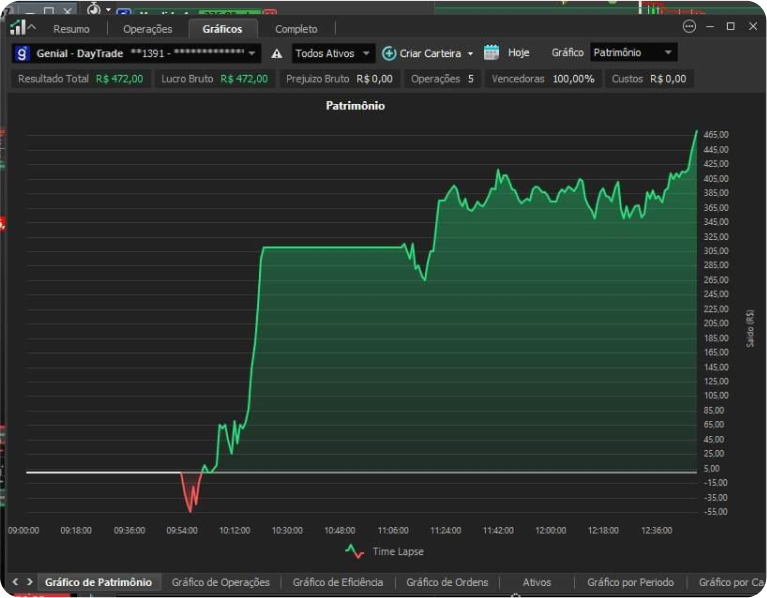The width and height of the screenshot is (767, 598).
Task: Switch to the Resumo tab
Action: (71, 29)
